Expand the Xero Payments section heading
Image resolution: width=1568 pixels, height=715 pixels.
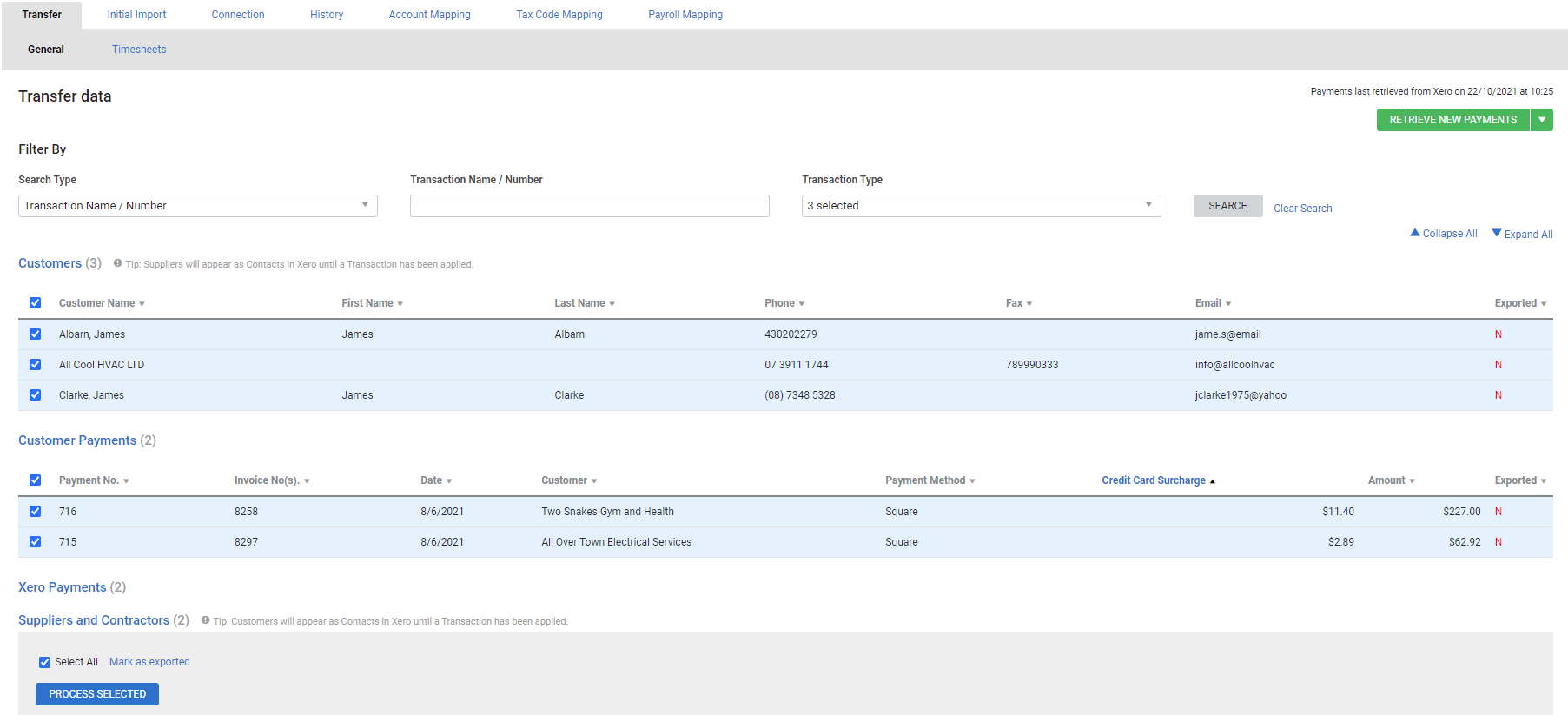[63, 587]
